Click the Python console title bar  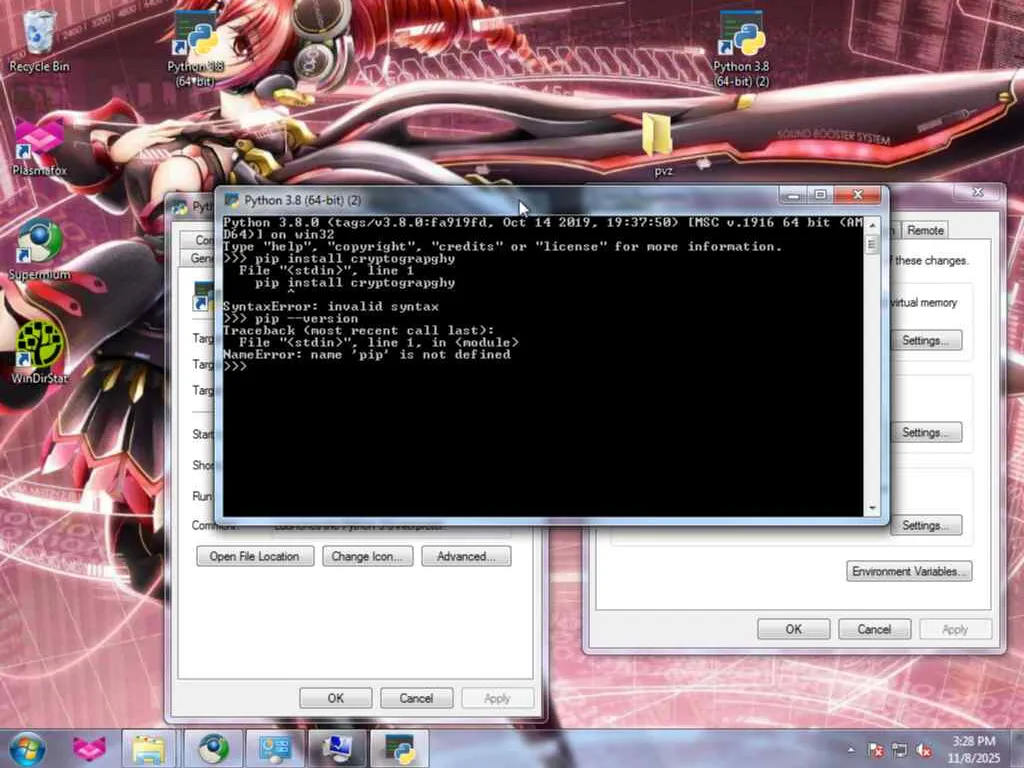coord(509,200)
